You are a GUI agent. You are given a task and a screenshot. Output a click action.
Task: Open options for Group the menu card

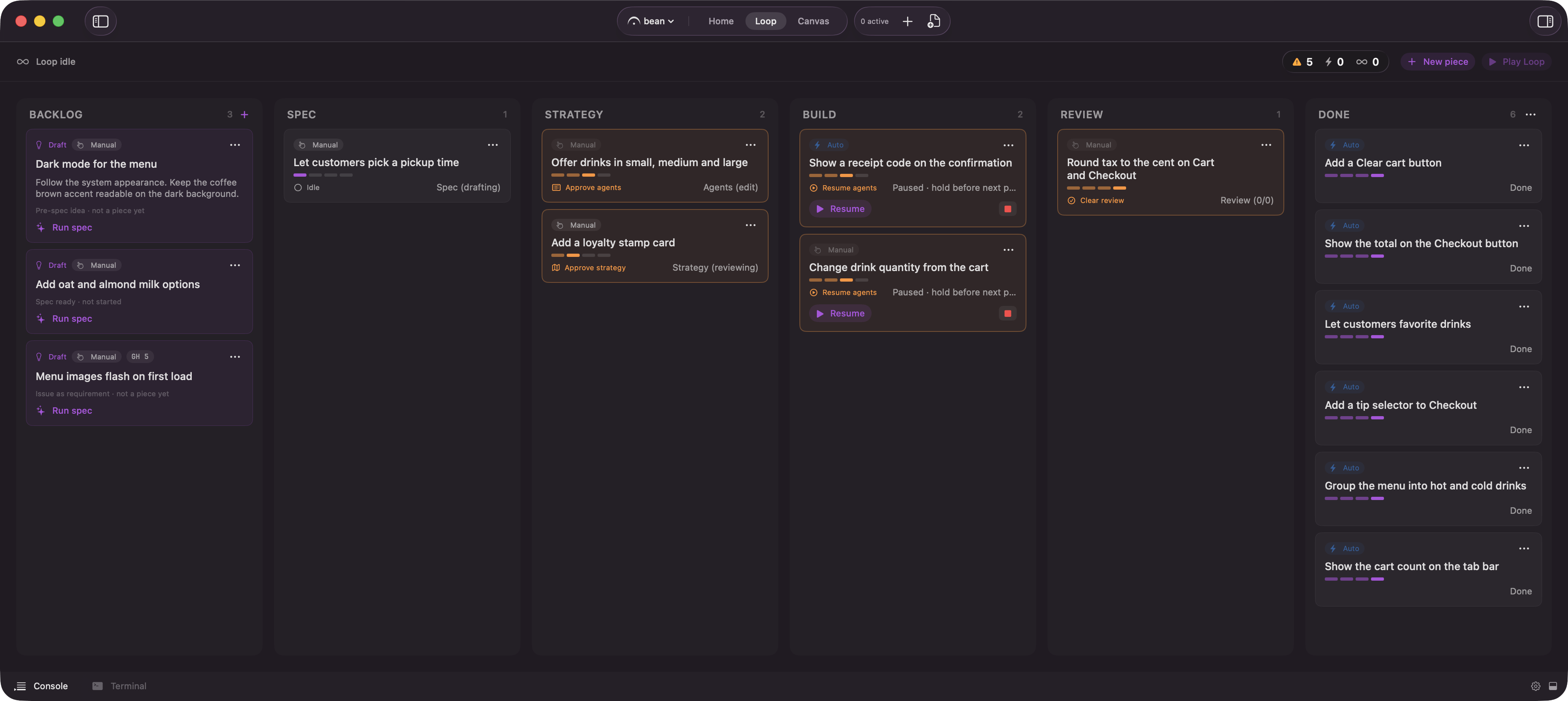(1523, 468)
